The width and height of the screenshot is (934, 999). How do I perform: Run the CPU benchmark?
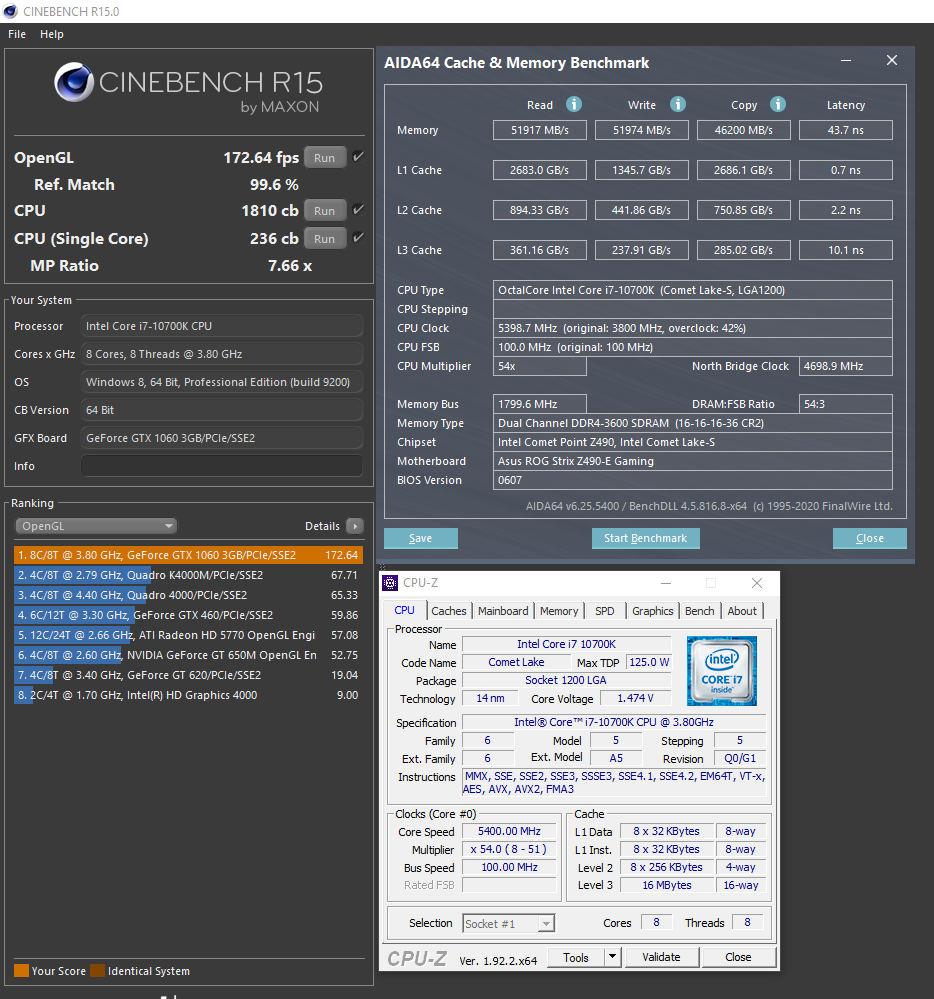pyautogui.click(x=325, y=210)
